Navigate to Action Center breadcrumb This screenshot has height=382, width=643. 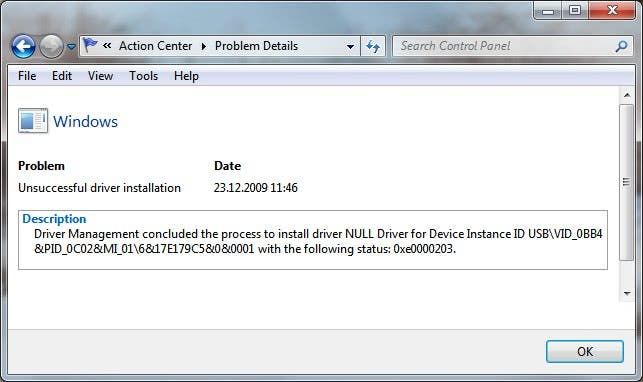point(155,46)
